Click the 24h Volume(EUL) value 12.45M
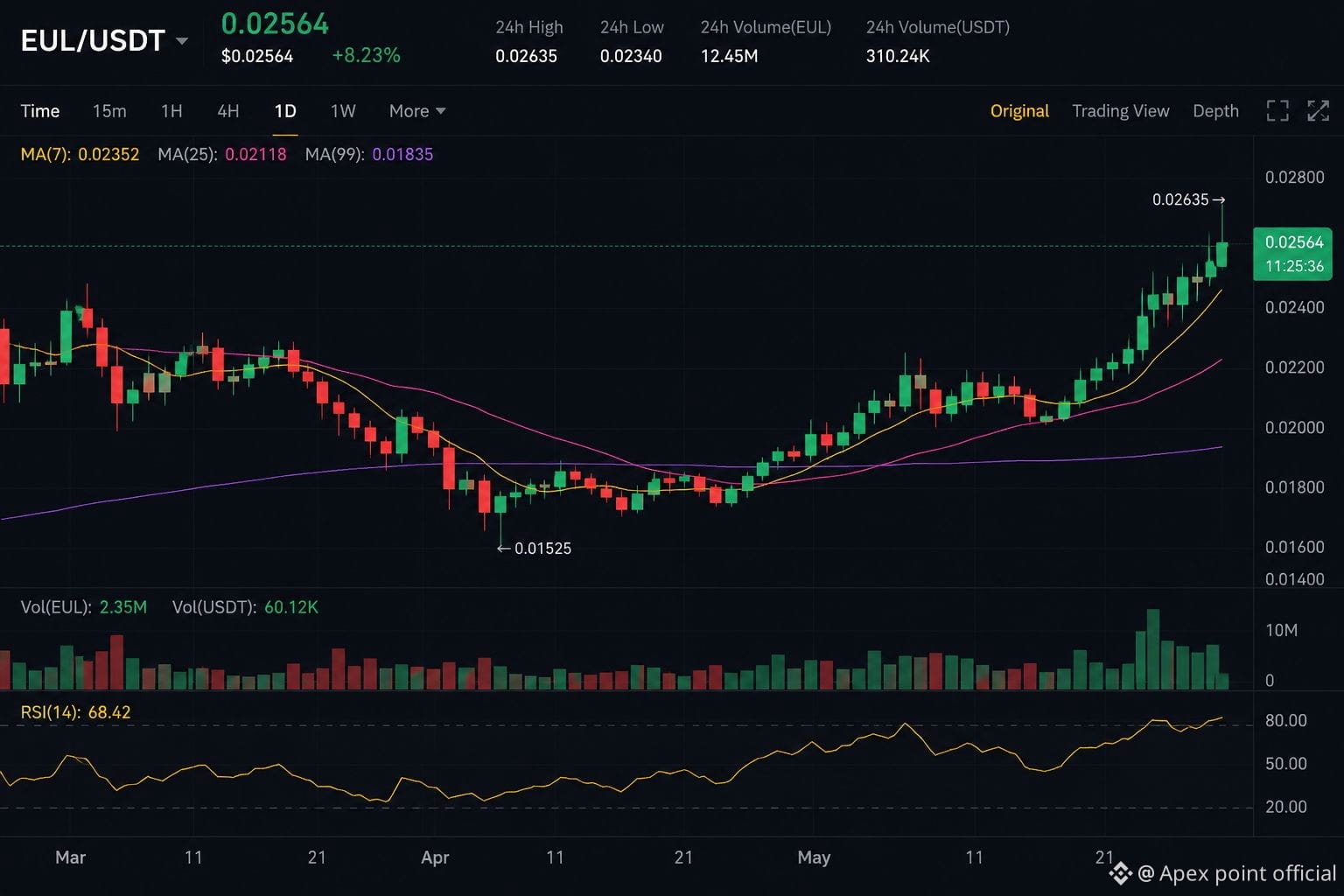Viewport: 1344px width, 896px height. pos(729,56)
